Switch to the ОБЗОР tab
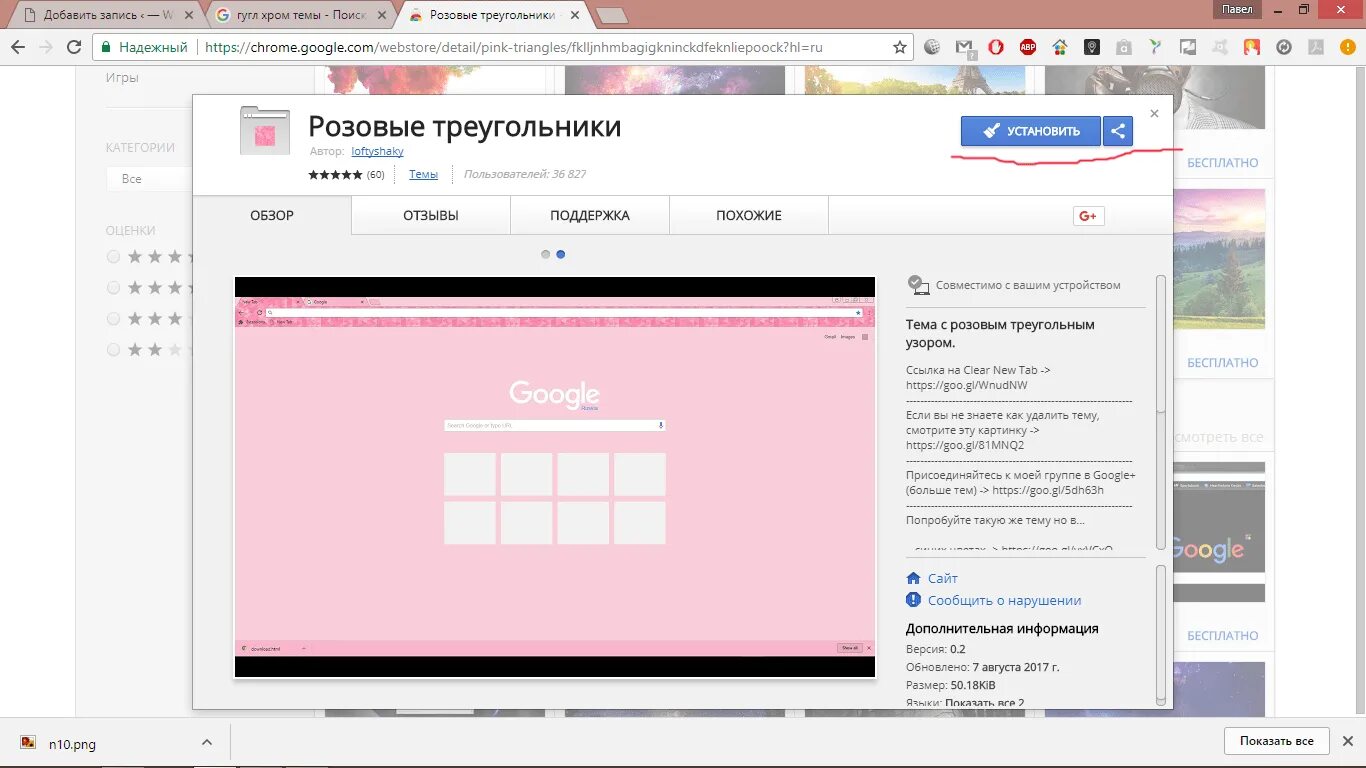The image size is (1366, 768). [x=272, y=216]
